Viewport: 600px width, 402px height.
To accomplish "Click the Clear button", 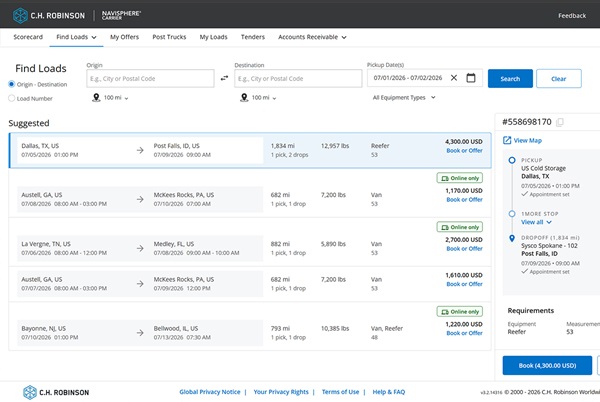I will 559,79.
